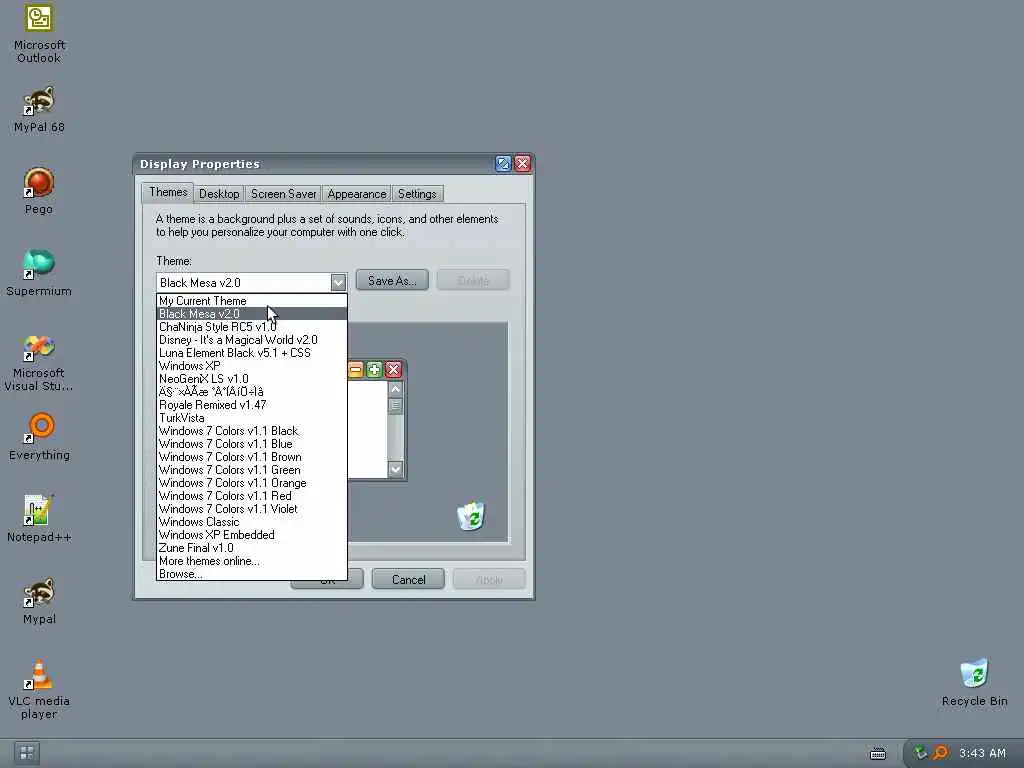Pick the TurkVista theme

point(252,418)
